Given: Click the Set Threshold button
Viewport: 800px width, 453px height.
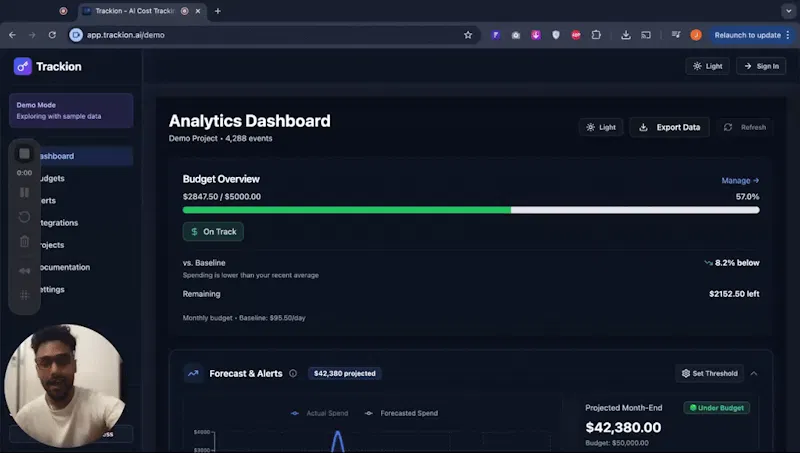Looking at the screenshot, I should [709, 373].
